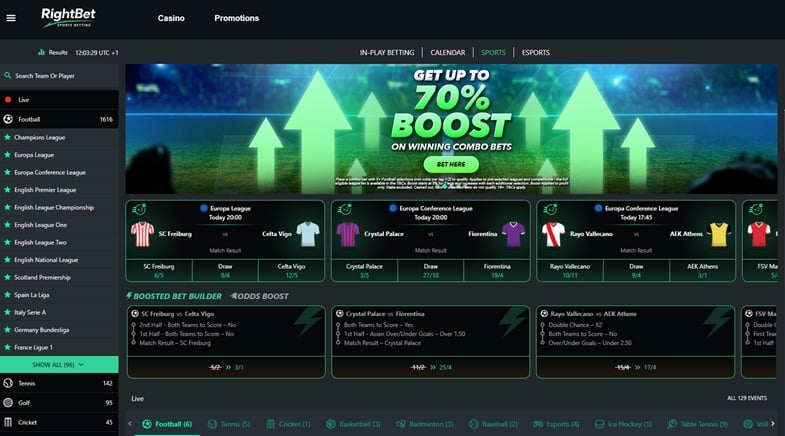The height and width of the screenshot is (436, 785).
Task: Click AEK Athens yellow jersey icon
Action: 718,234
